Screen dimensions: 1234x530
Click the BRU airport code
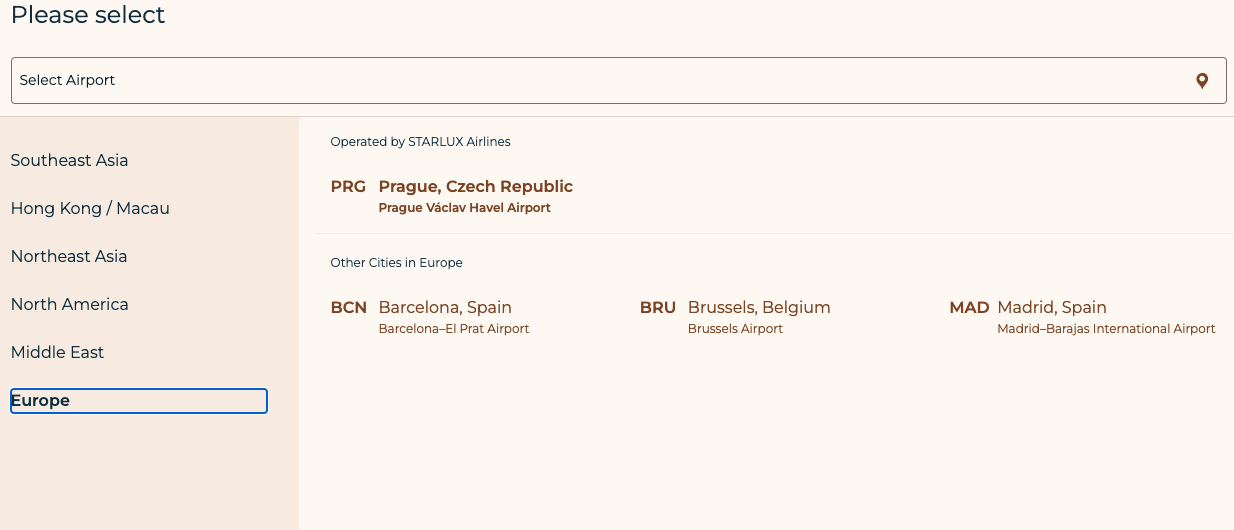(658, 307)
